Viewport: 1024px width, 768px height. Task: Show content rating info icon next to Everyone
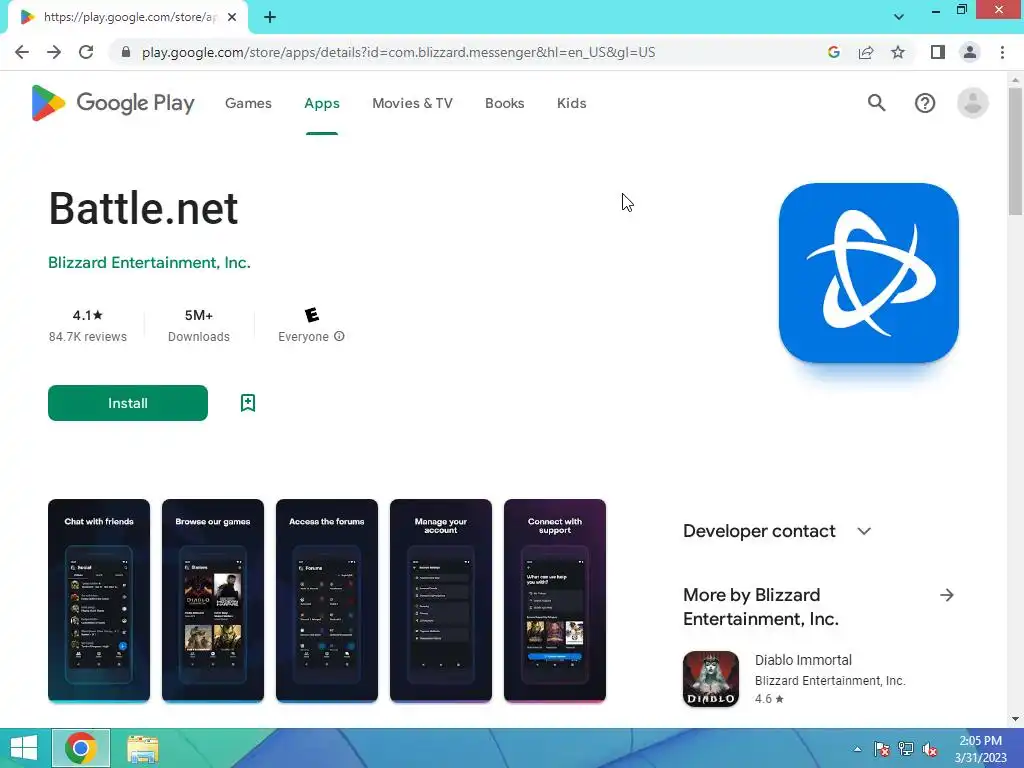pos(339,336)
